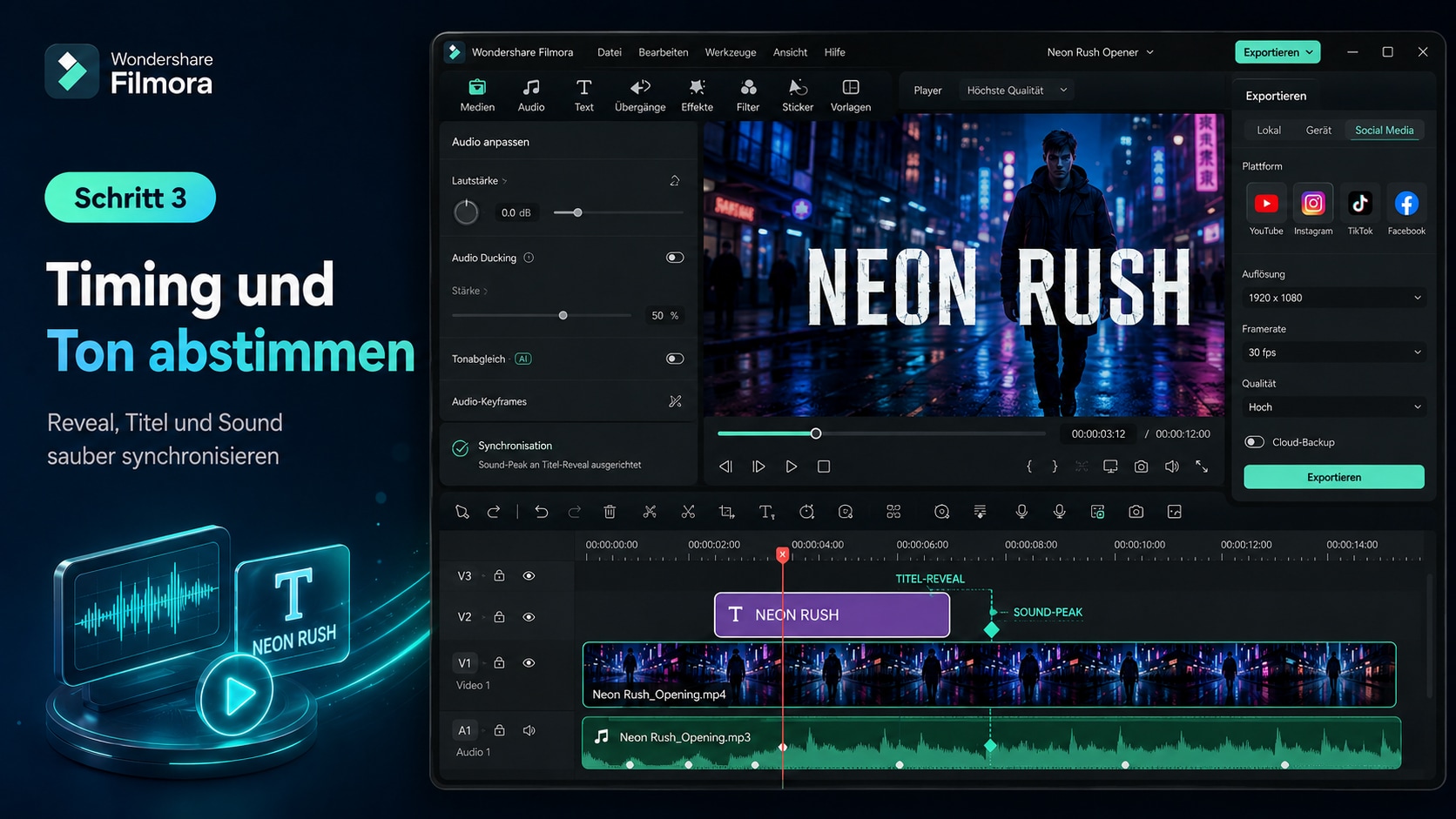
Task: Switch to the Gerät export tab
Action: [1318, 131]
